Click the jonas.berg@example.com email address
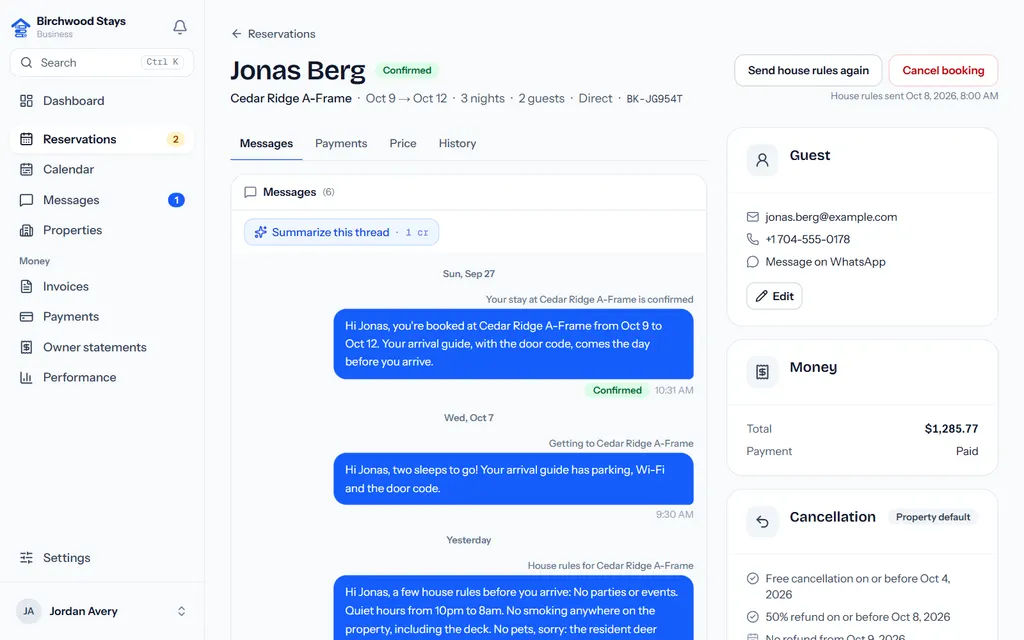This screenshot has height=640, width=1024. coord(831,217)
